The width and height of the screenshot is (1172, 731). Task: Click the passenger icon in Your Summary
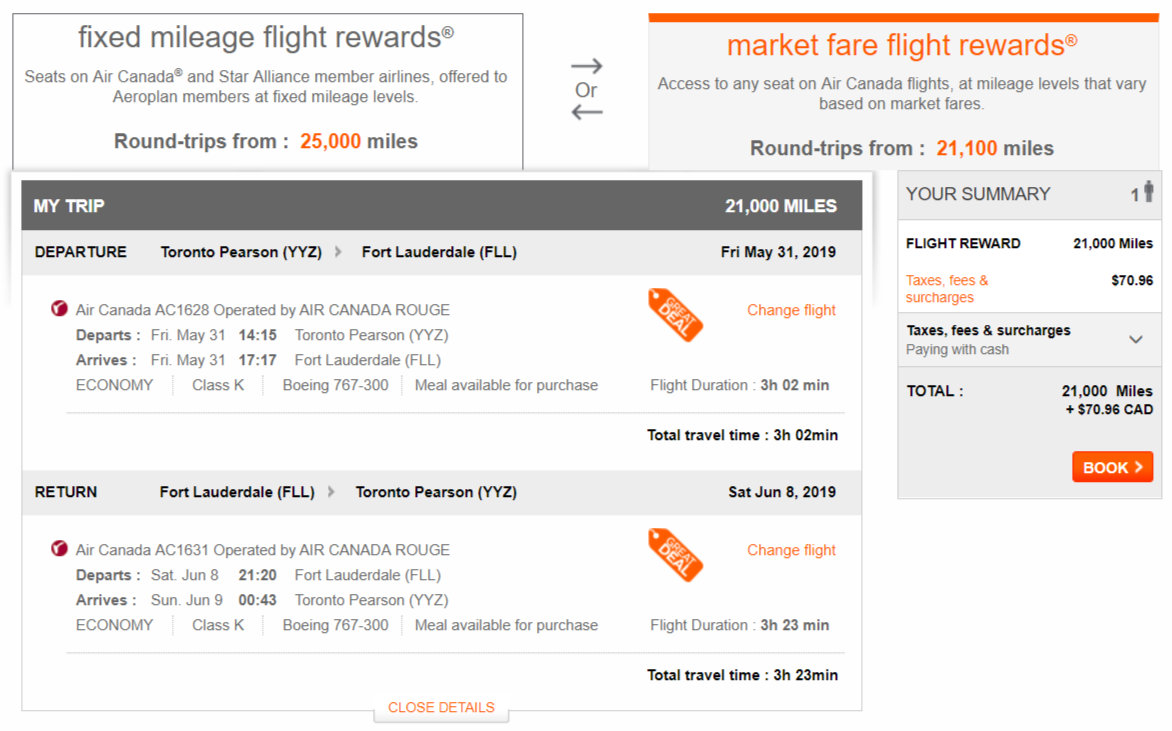pyautogui.click(x=1148, y=193)
